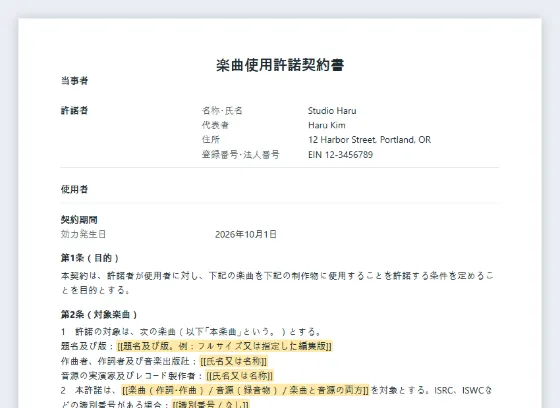Click the 契約期間 heading
The height and width of the screenshot is (408, 560).
79,219
